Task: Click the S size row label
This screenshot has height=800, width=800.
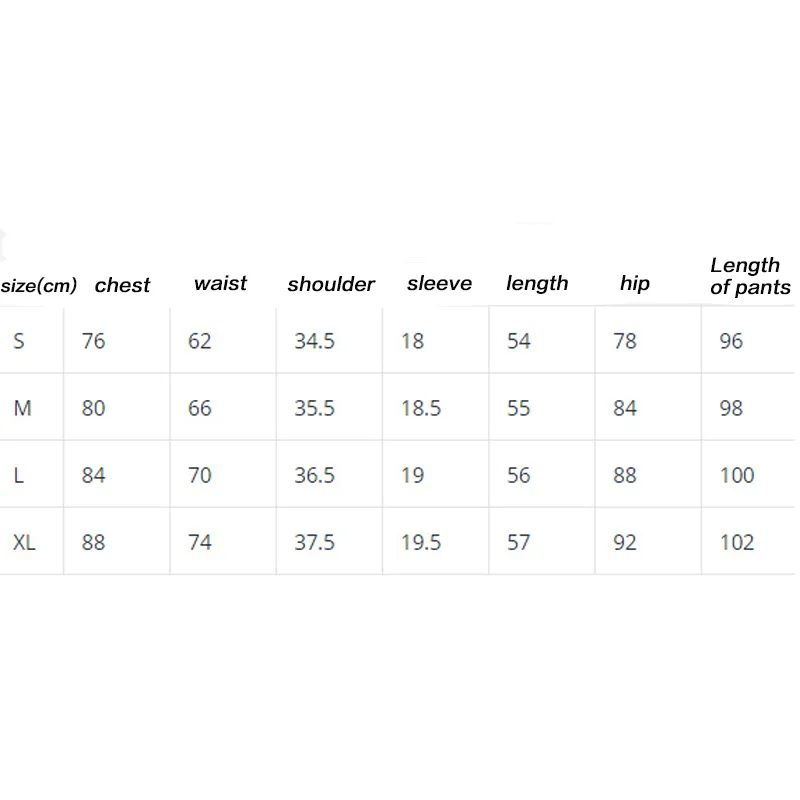Action: (19, 341)
